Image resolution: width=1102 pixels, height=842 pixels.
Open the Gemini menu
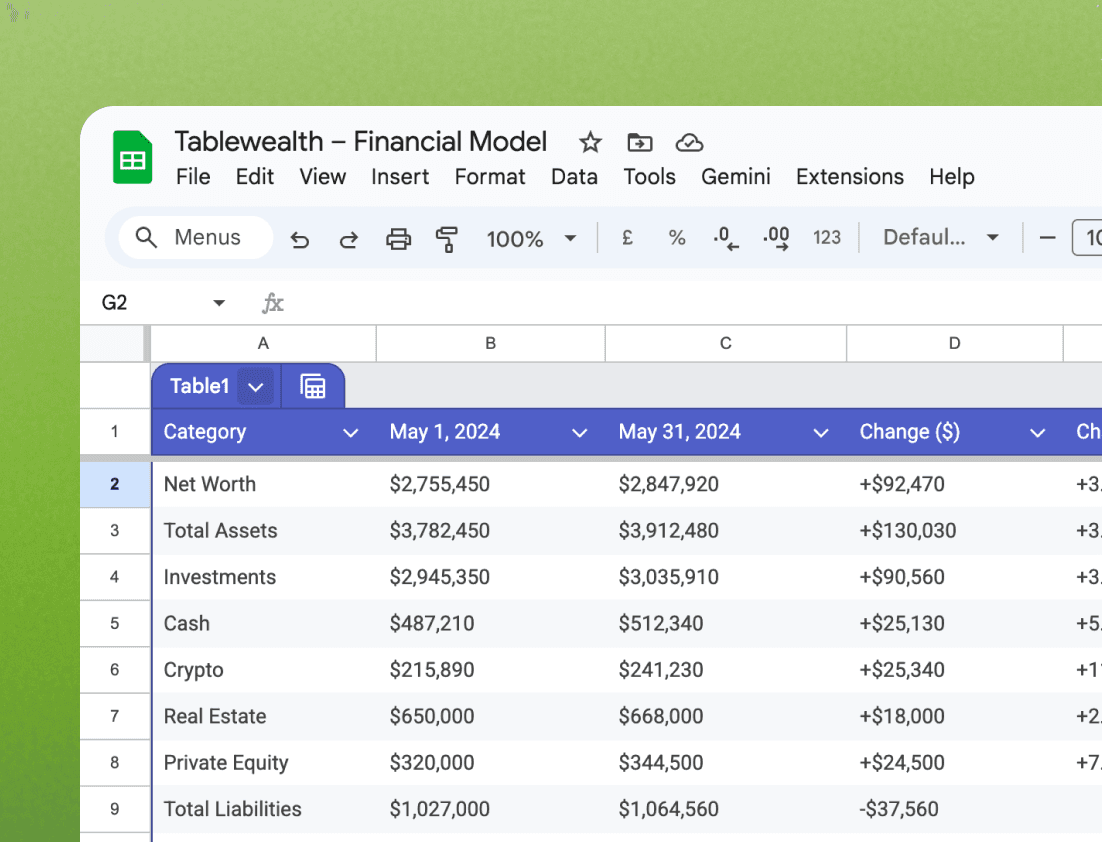736,176
